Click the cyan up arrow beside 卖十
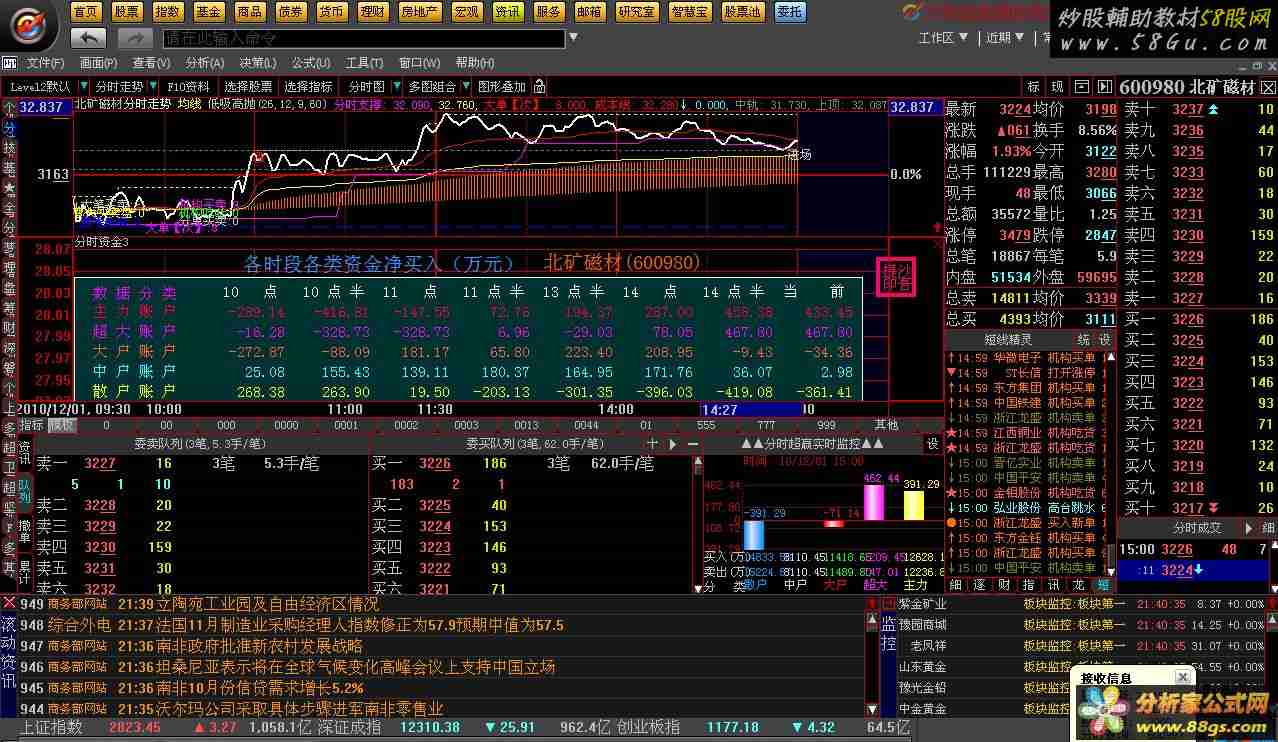This screenshot has width=1278, height=742. coord(1214,109)
